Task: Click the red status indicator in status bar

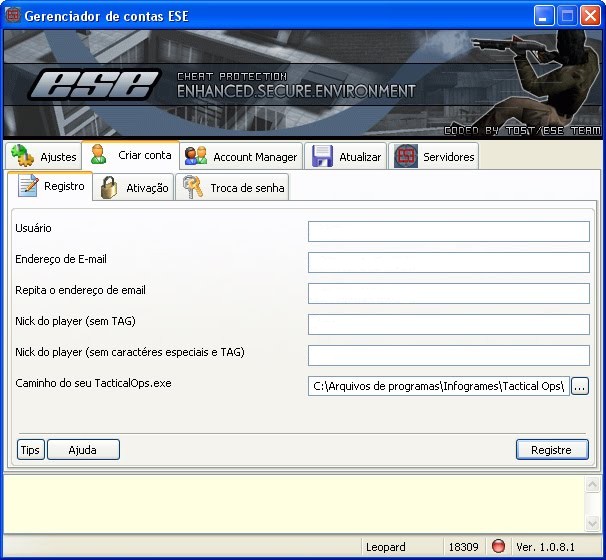Action: click(x=498, y=547)
